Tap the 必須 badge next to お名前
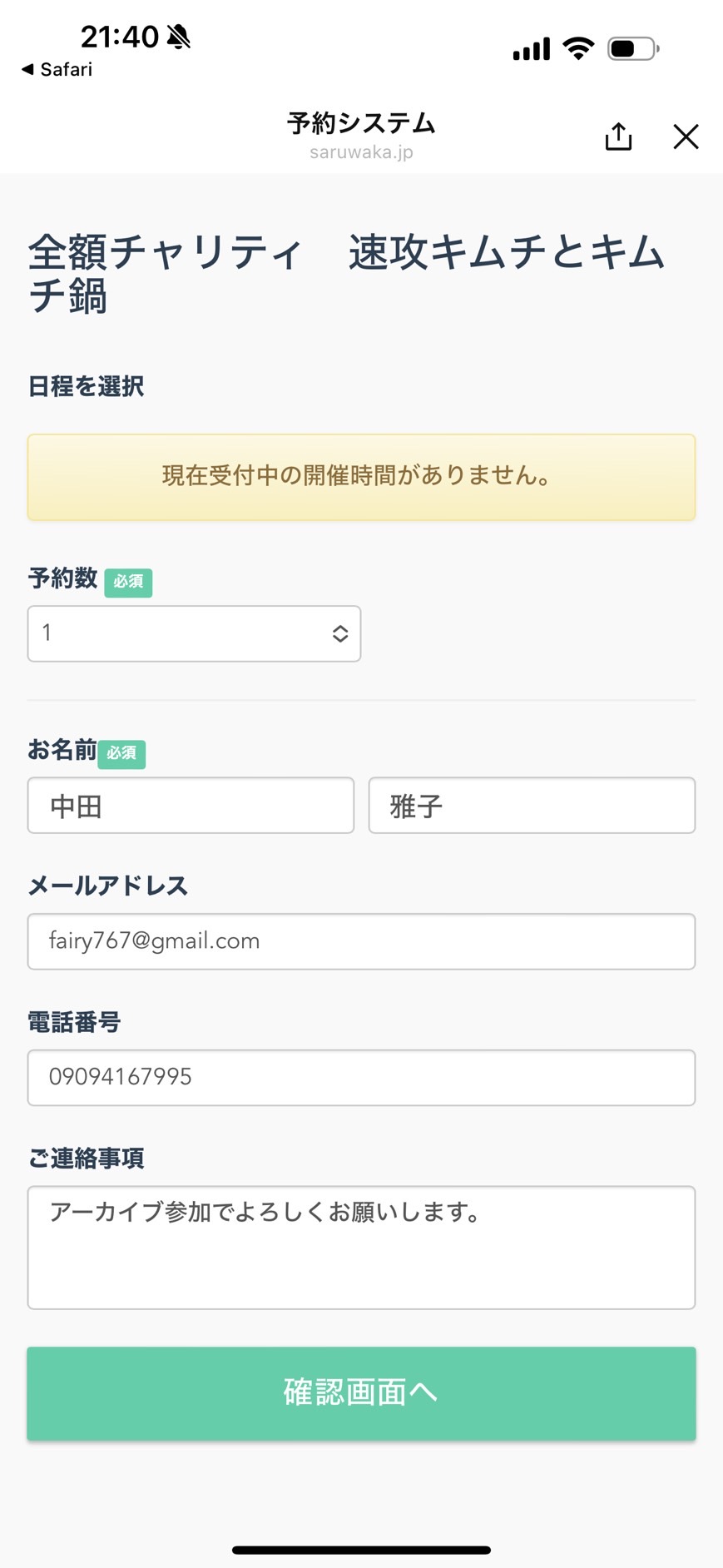 (121, 753)
